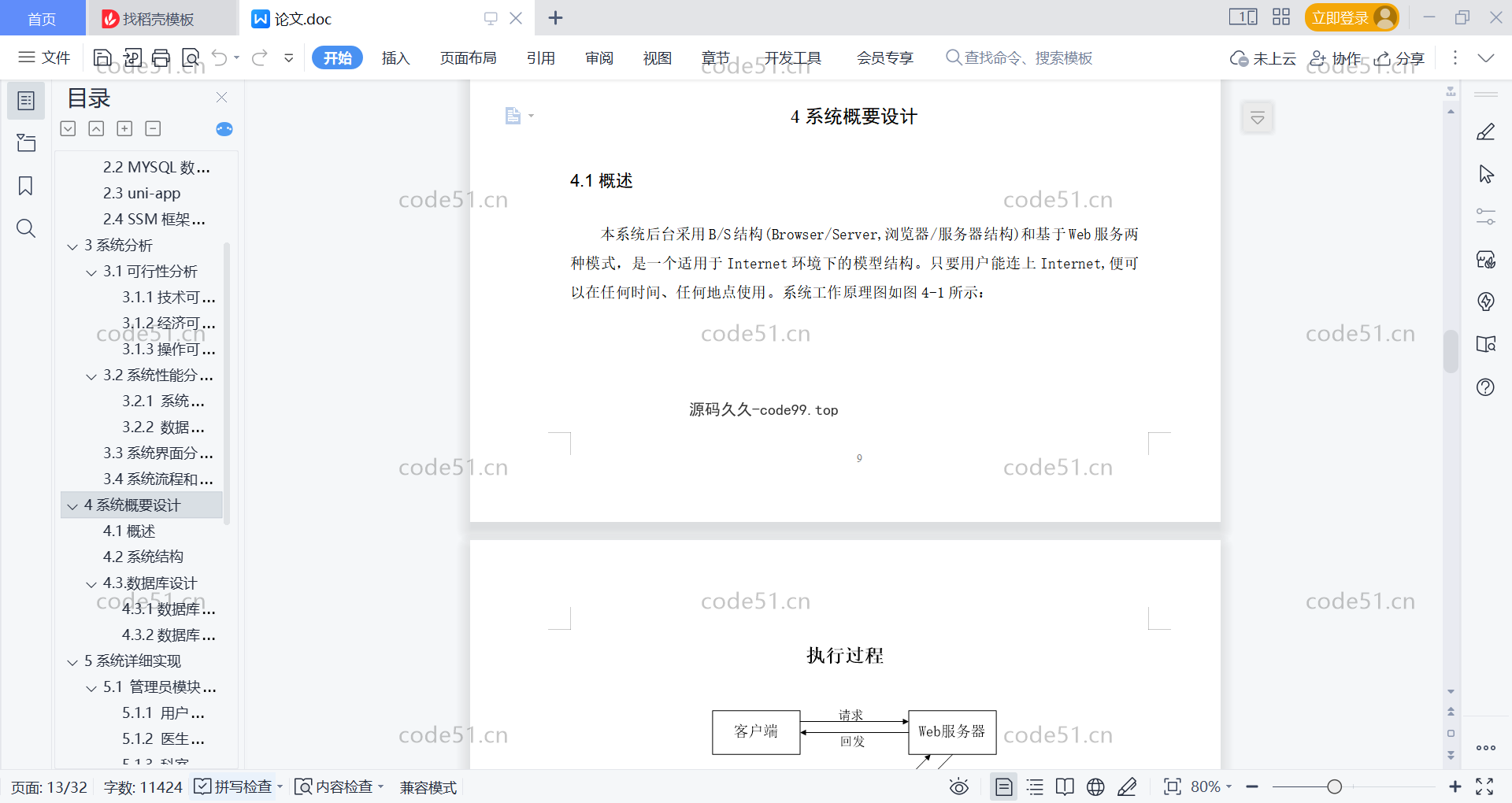The width and height of the screenshot is (1512, 803).
Task: Open the 文件 menu
Action: [44, 57]
